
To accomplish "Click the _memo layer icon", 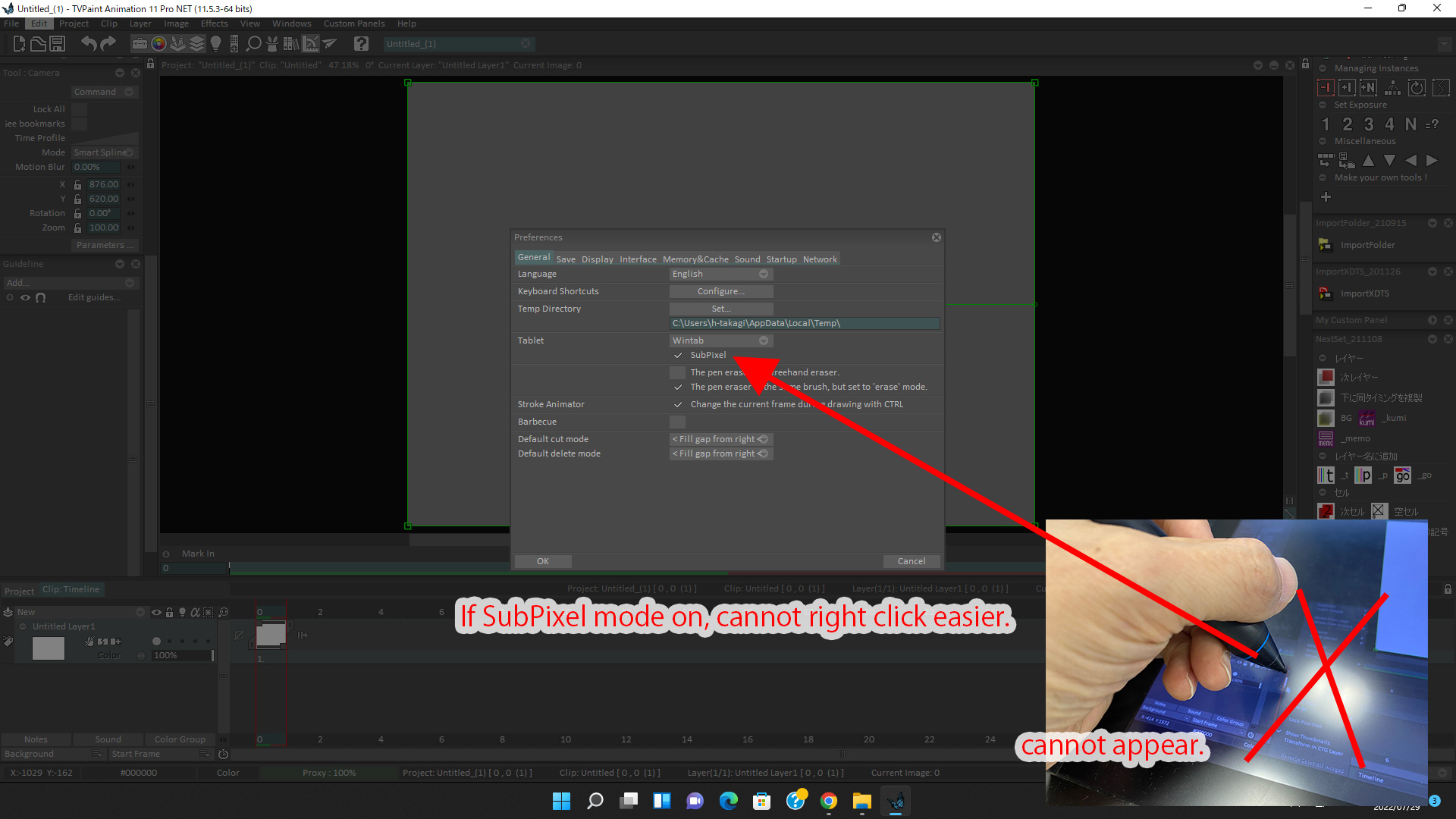I will coord(1326,438).
